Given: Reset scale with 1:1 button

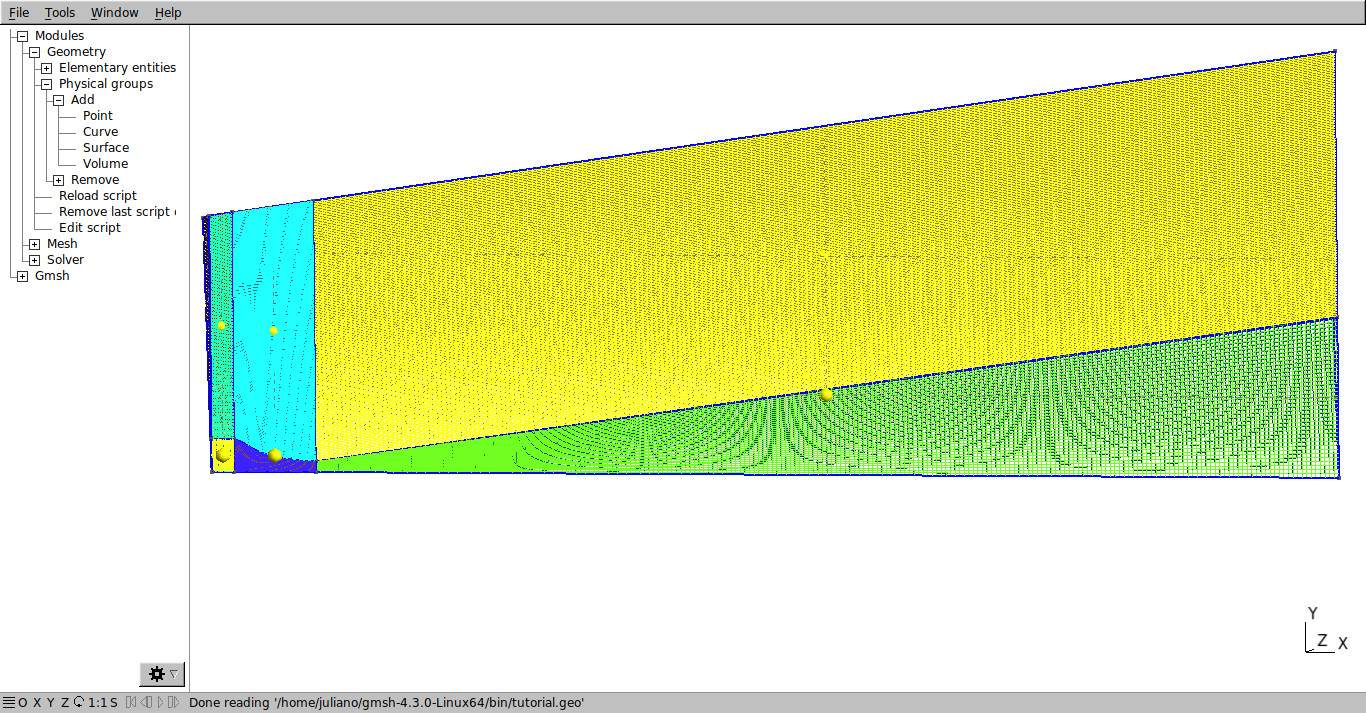Looking at the screenshot, I should [x=97, y=703].
